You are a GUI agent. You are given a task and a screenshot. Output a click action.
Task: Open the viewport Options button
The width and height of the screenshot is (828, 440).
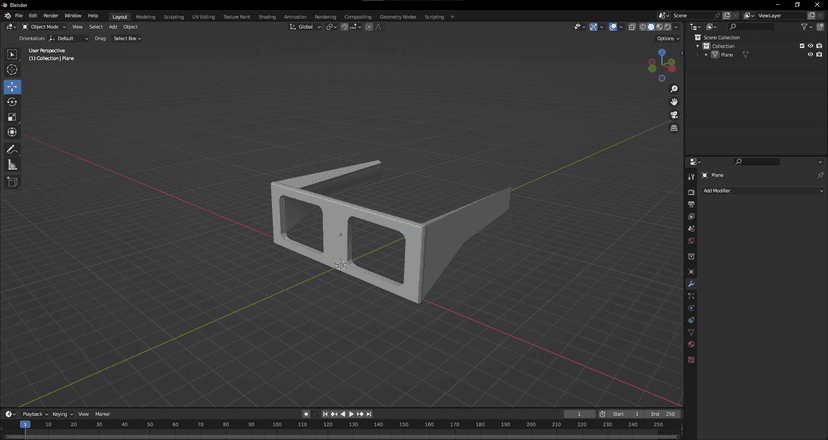667,39
